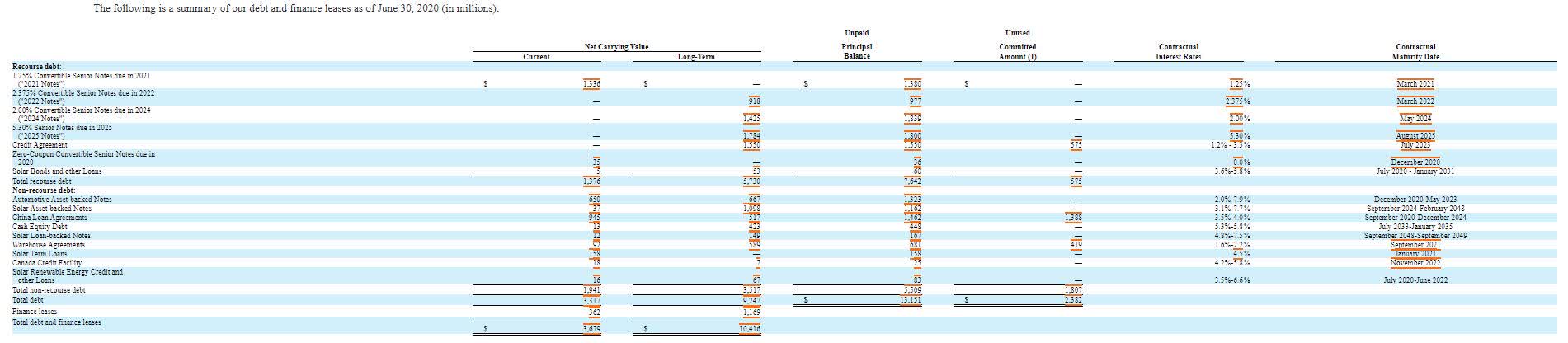
Task: Click 'Solar Bonds and other Loans' label
Action: [x=57, y=171]
